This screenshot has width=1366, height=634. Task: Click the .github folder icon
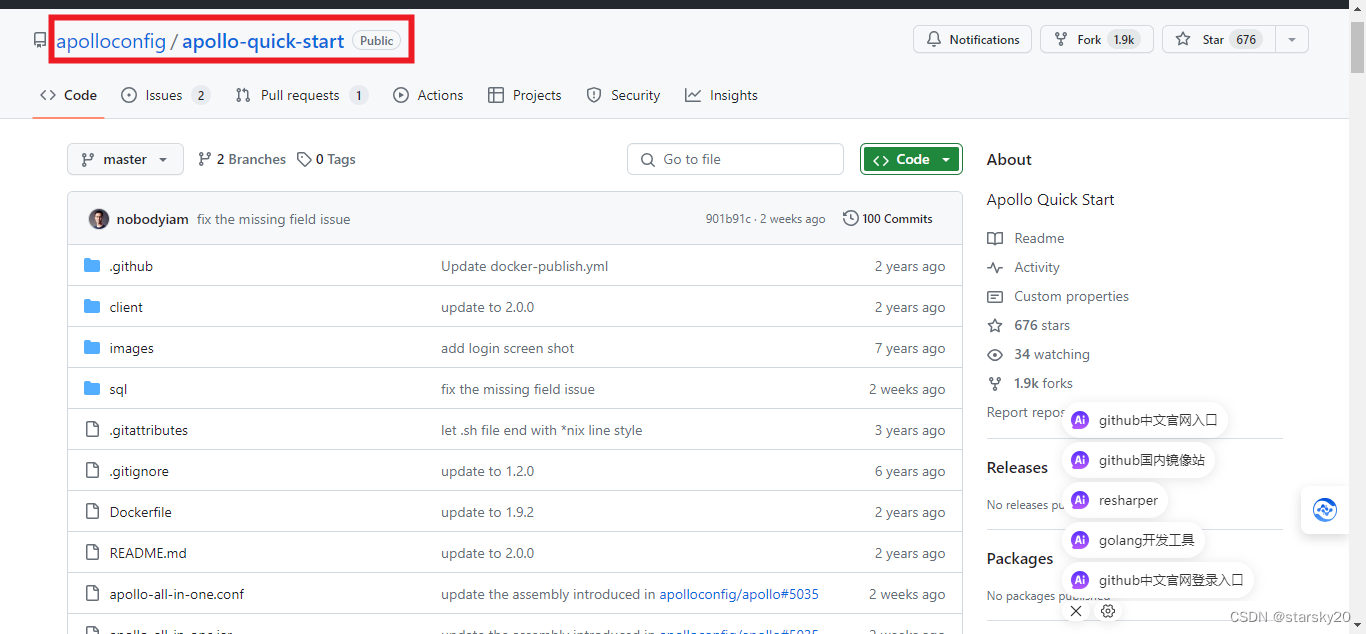tap(92, 266)
